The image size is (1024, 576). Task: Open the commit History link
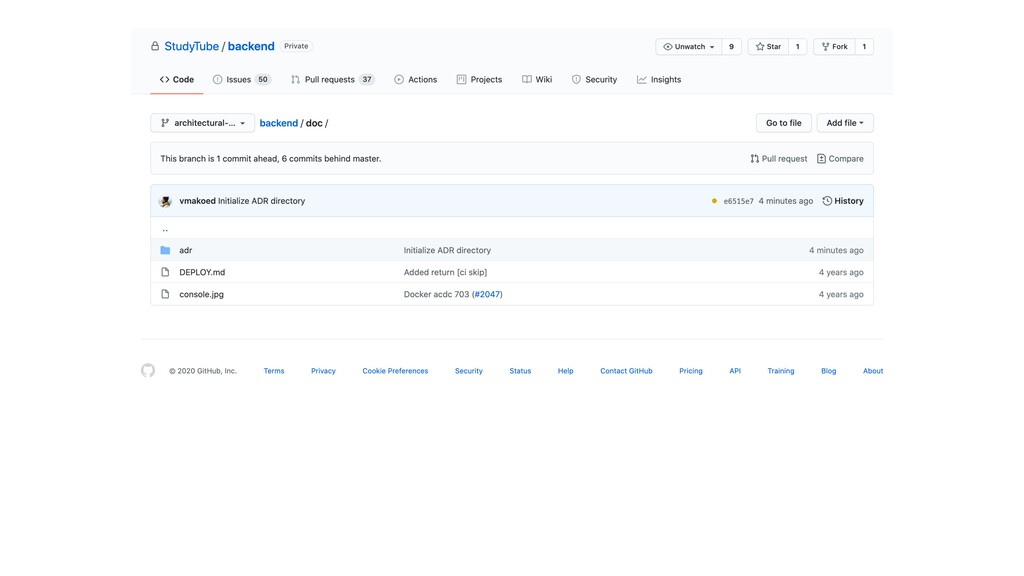843,201
